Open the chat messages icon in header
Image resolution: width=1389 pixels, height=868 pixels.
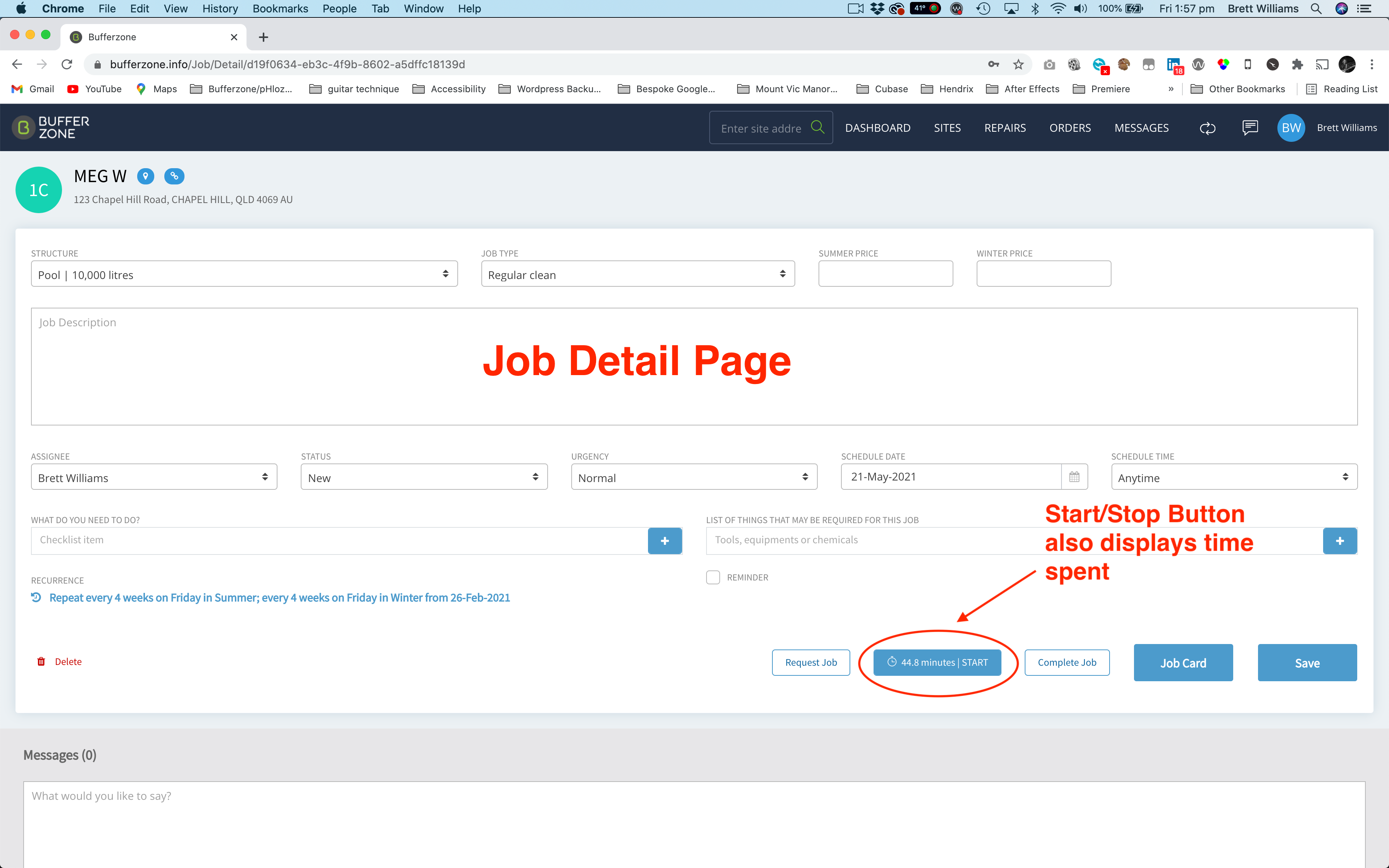(1250, 127)
